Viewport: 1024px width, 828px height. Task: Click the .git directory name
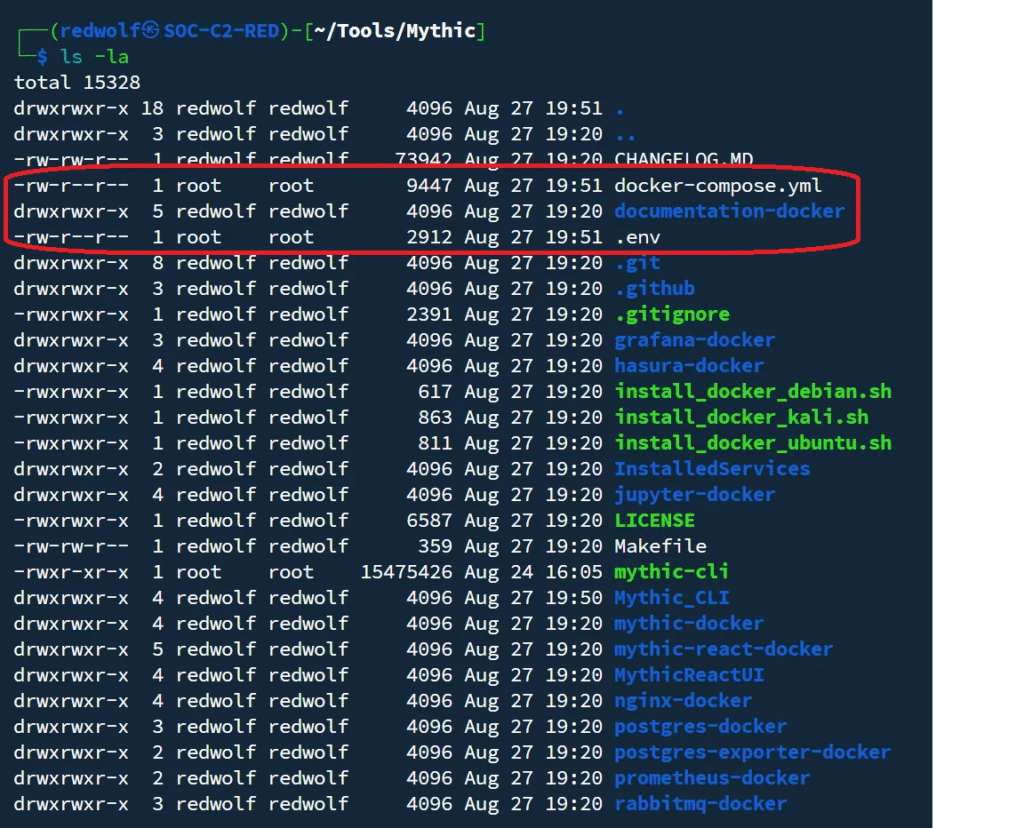(638, 263)
